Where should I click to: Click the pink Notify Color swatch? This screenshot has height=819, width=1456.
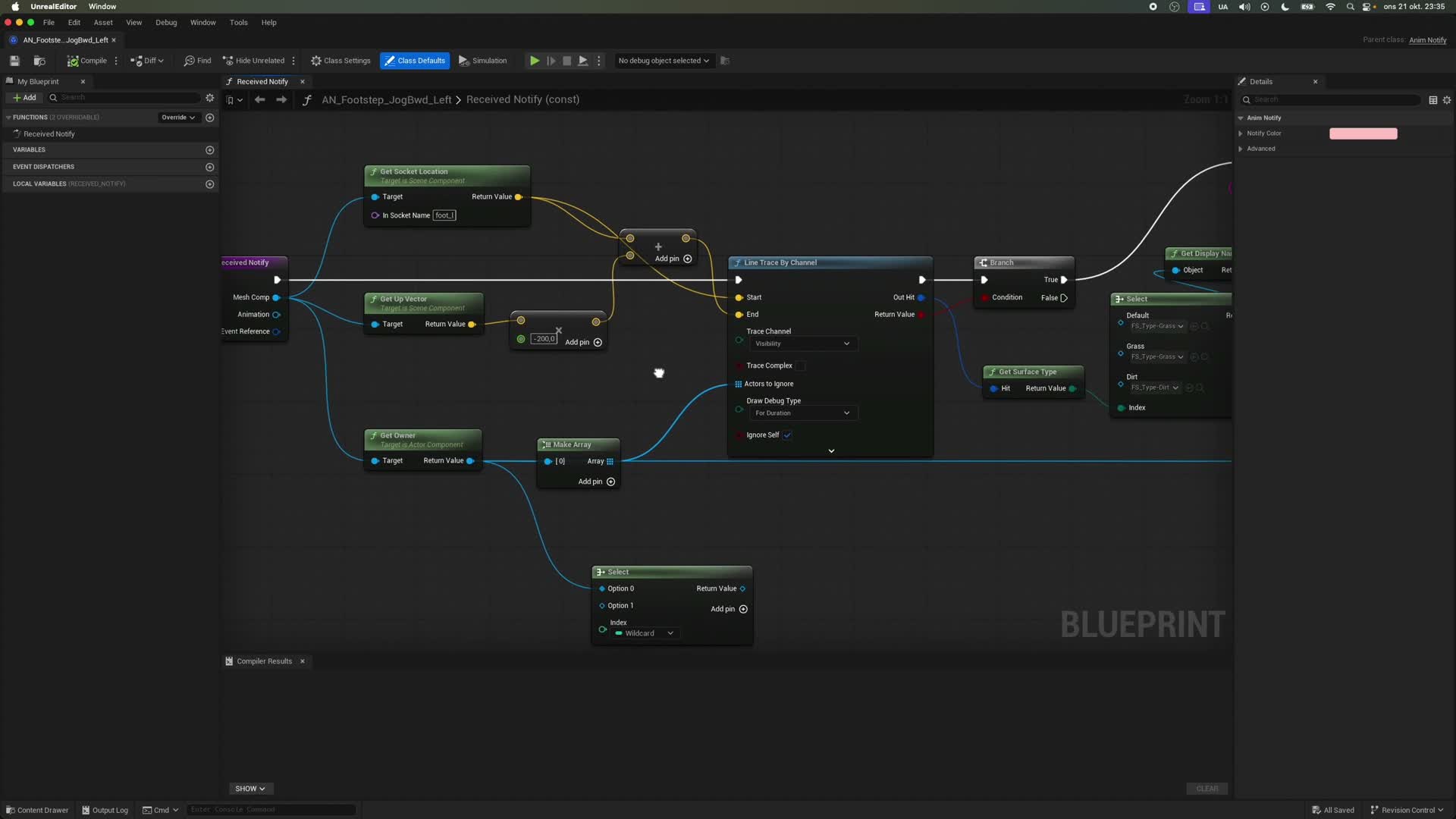tap(1363, 133)
